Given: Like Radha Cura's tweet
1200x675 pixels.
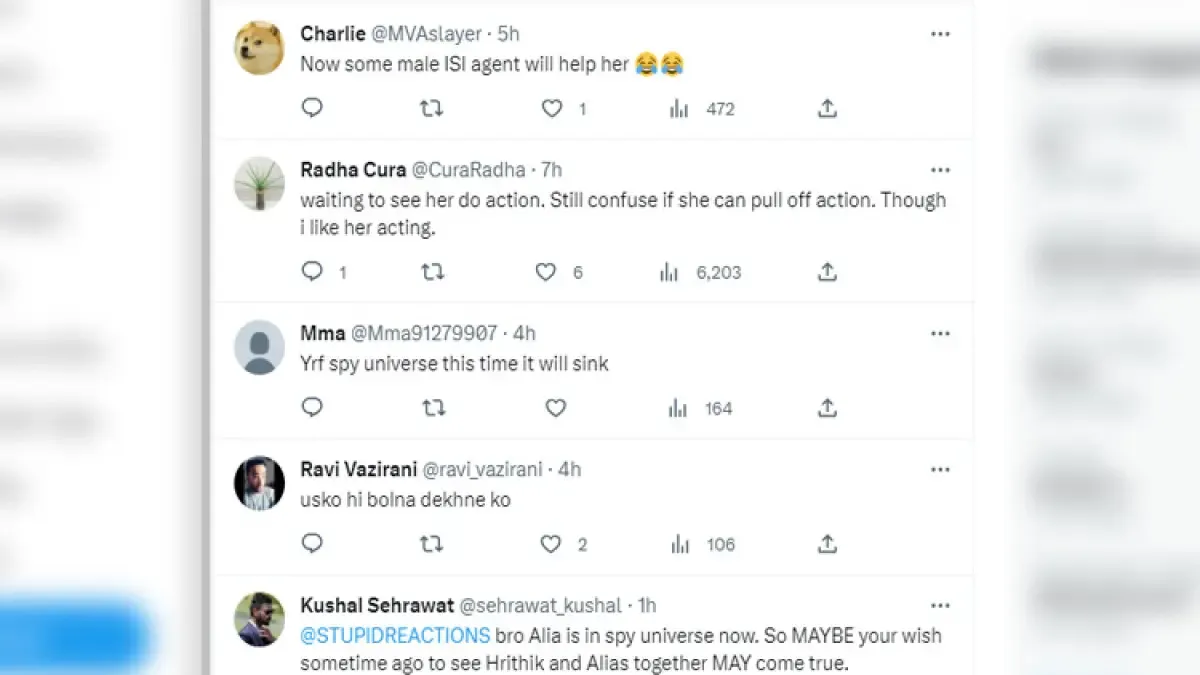Looking at the screenshot, I should click(546, 272).
